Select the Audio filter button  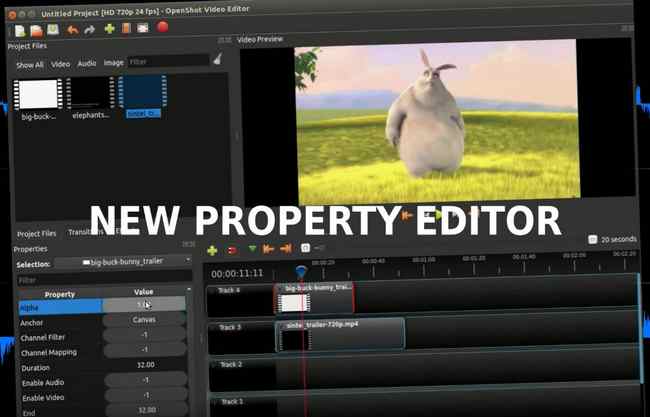point(87,63)
